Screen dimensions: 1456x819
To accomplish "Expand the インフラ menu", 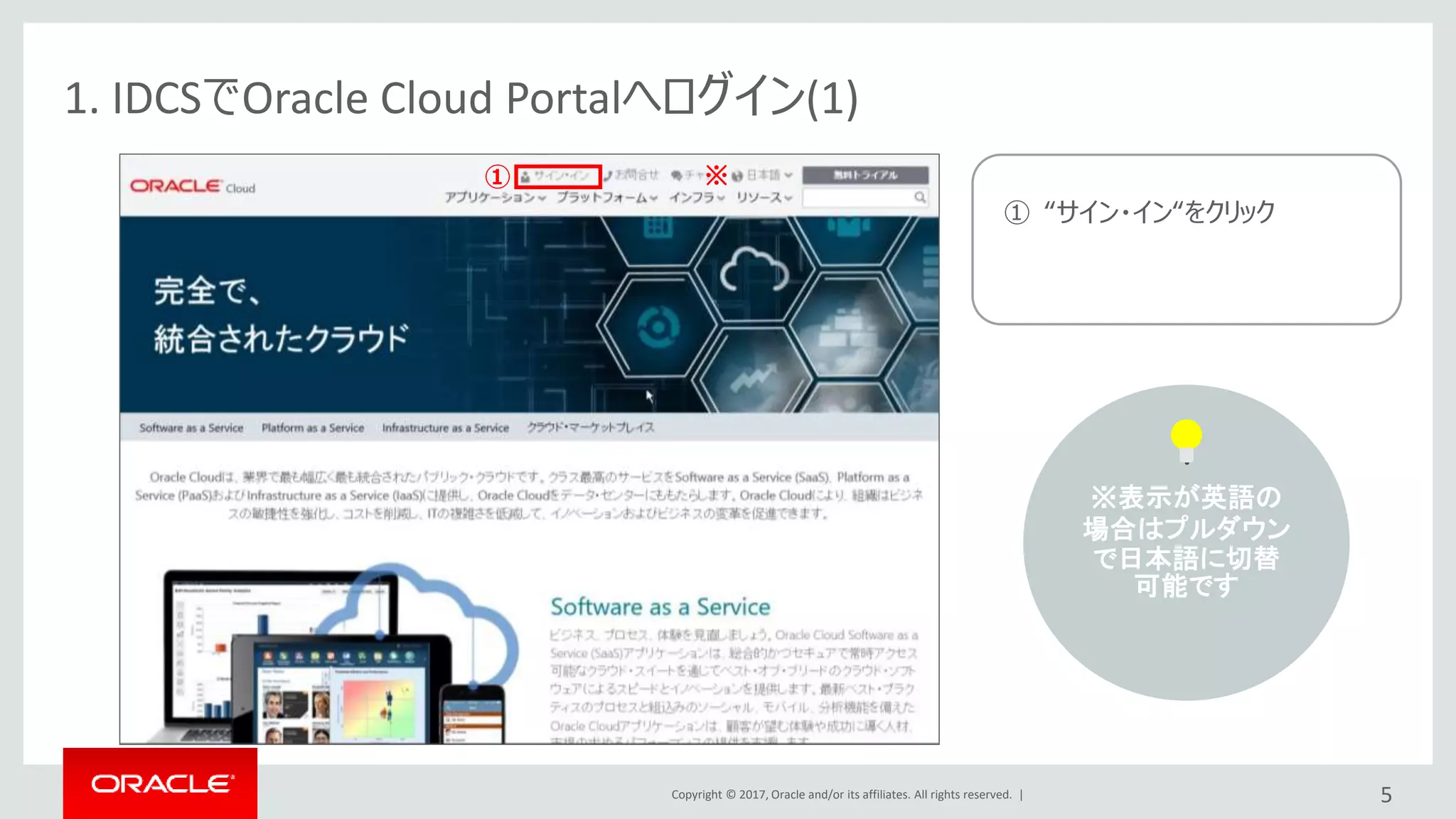I will [697, 197].
